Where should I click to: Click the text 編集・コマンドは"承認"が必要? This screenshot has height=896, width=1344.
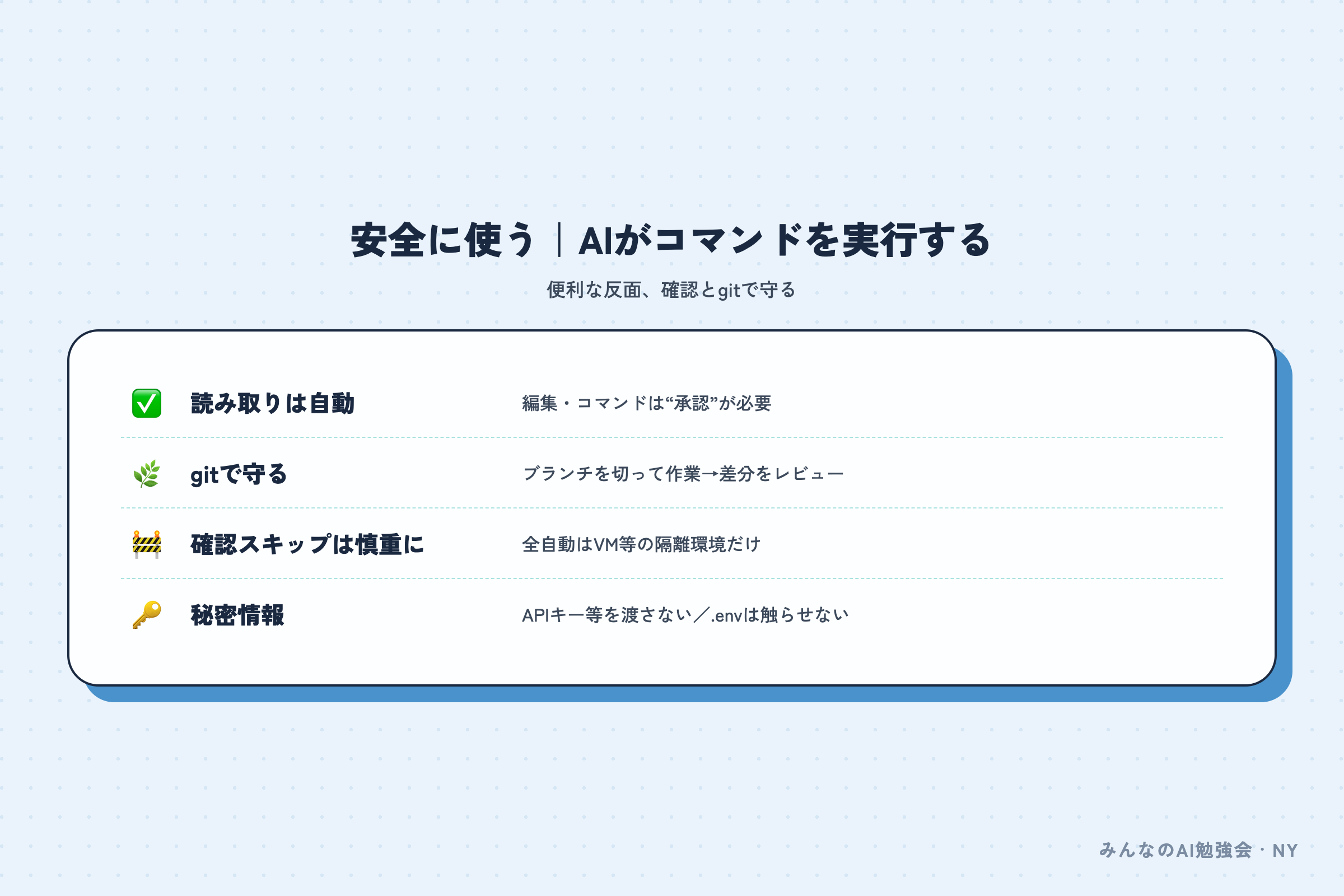[x=646, y=403]
